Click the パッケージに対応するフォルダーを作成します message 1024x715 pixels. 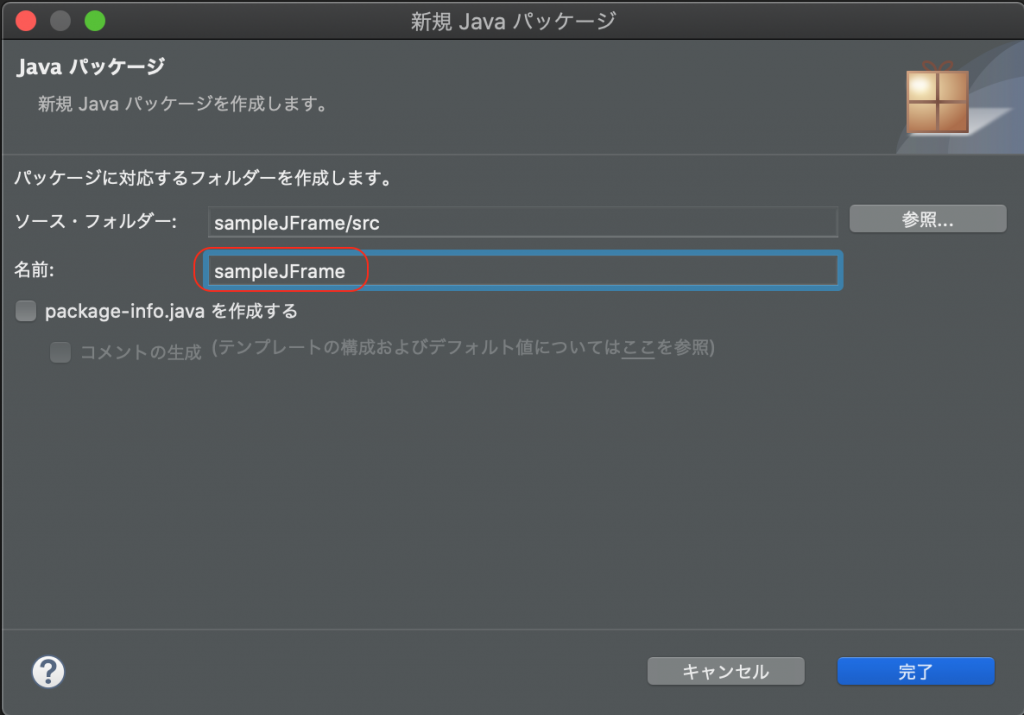(x=201, y=180)
